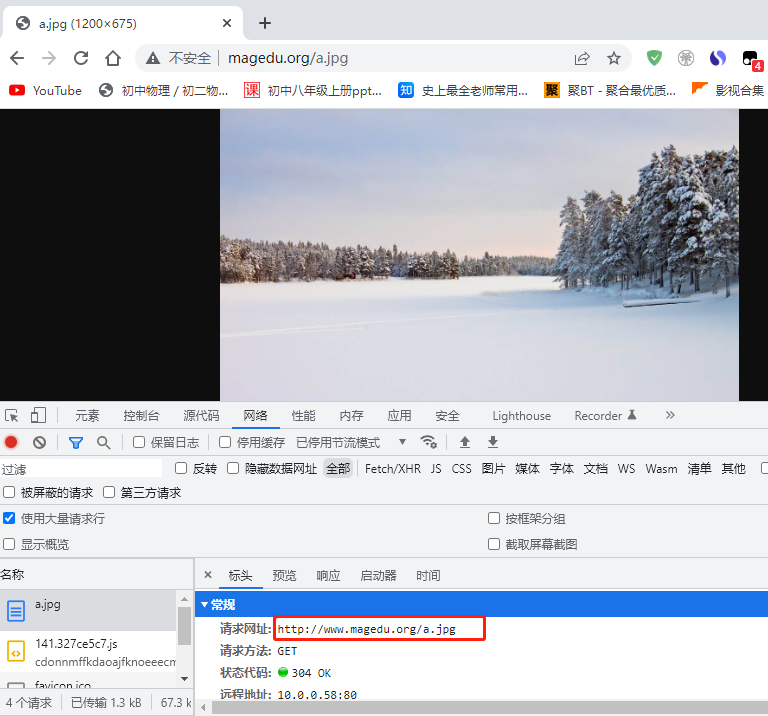Toggle the 截取屏幕截图 checkbox
This screenshot has width=768, height=716.
[494, 544]
